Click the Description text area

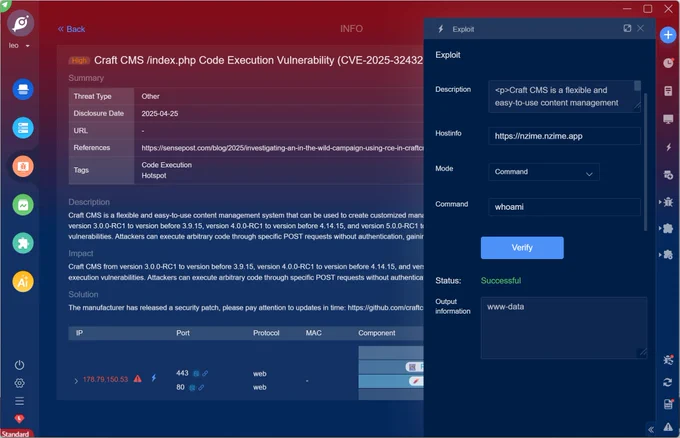click(x=564, y=96)
